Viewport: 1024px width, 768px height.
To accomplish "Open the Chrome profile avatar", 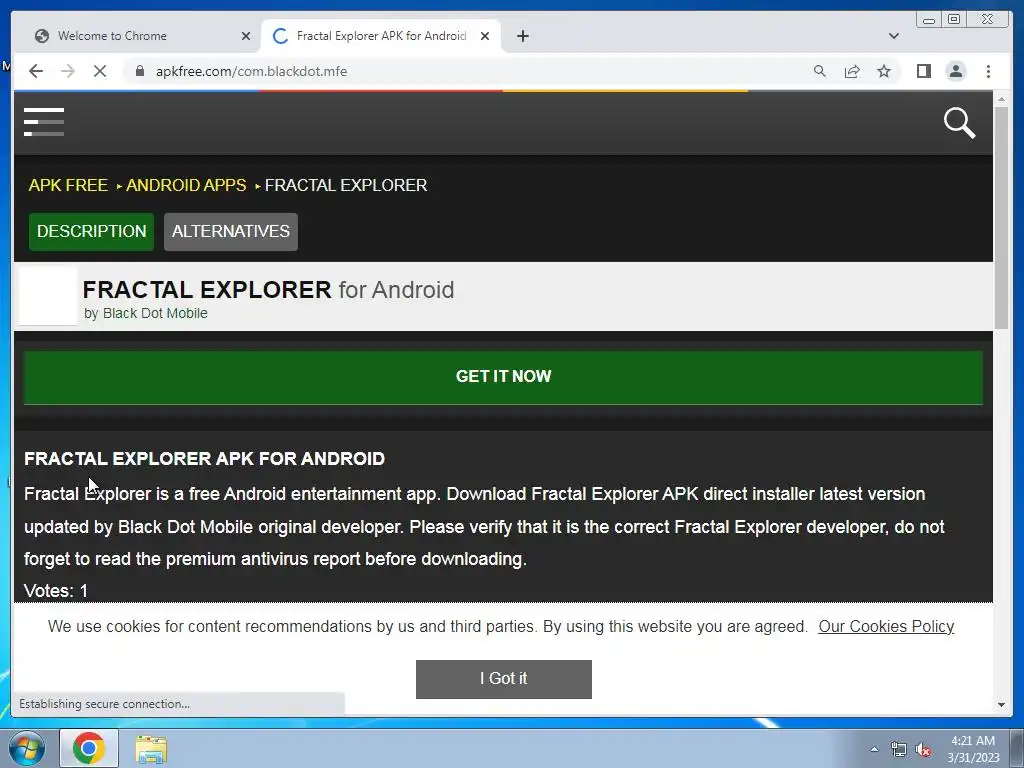I will (955, 71).
